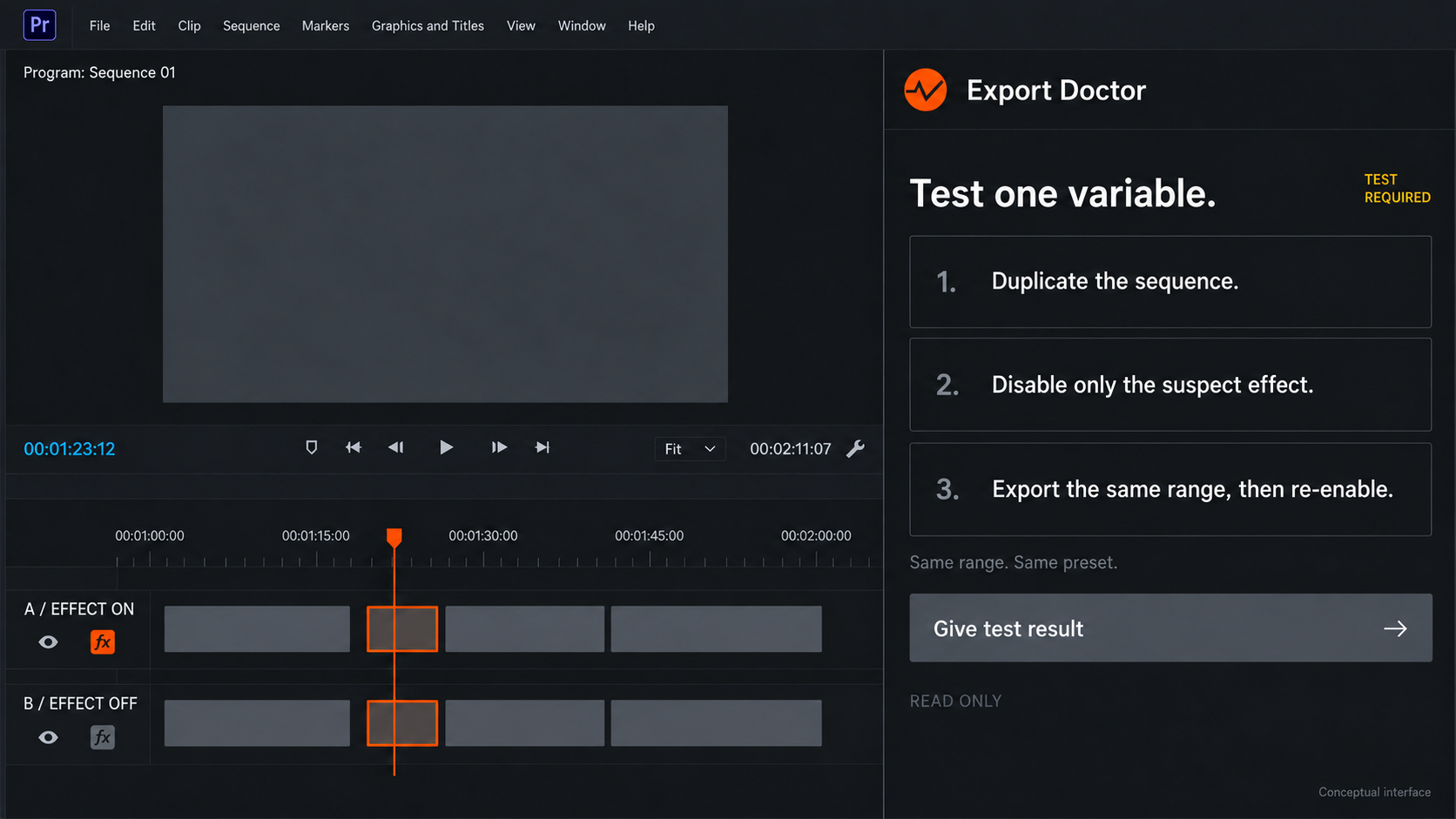Select the highlighted clip on track A
Image resolution: width=1456 pixels, height=819 pixels.
point(402,629)
